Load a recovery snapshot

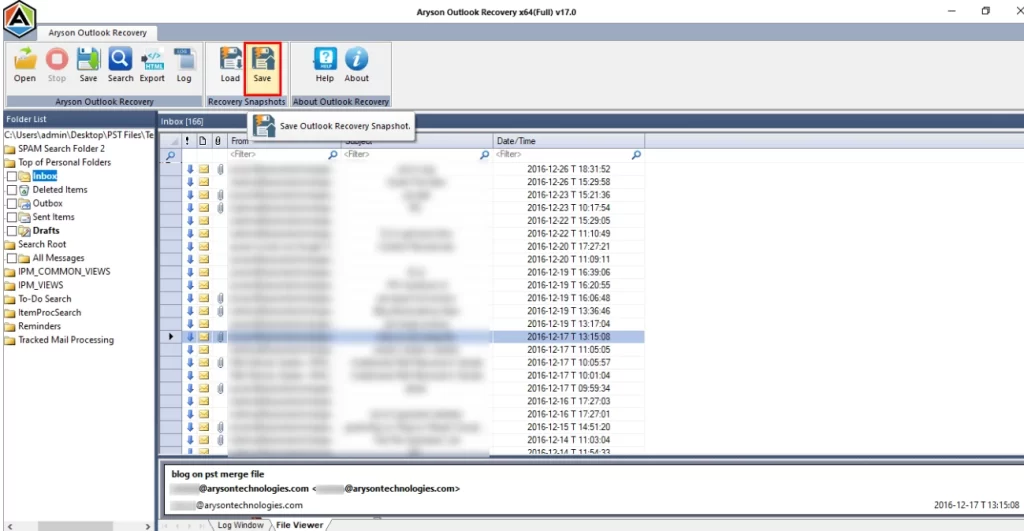click(x=230, y=65)
